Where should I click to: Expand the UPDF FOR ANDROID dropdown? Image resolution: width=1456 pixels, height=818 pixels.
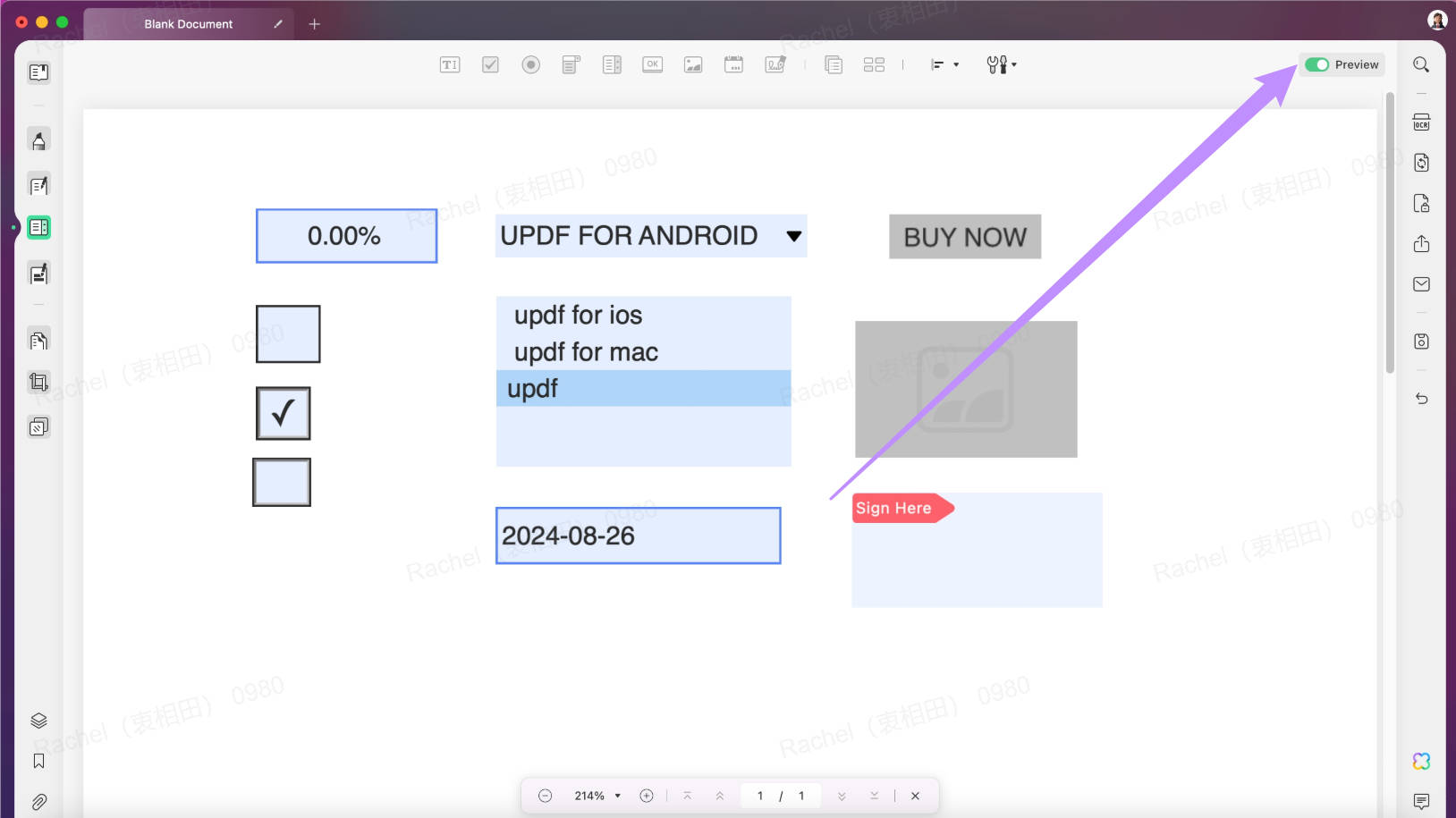click(793, 236)
